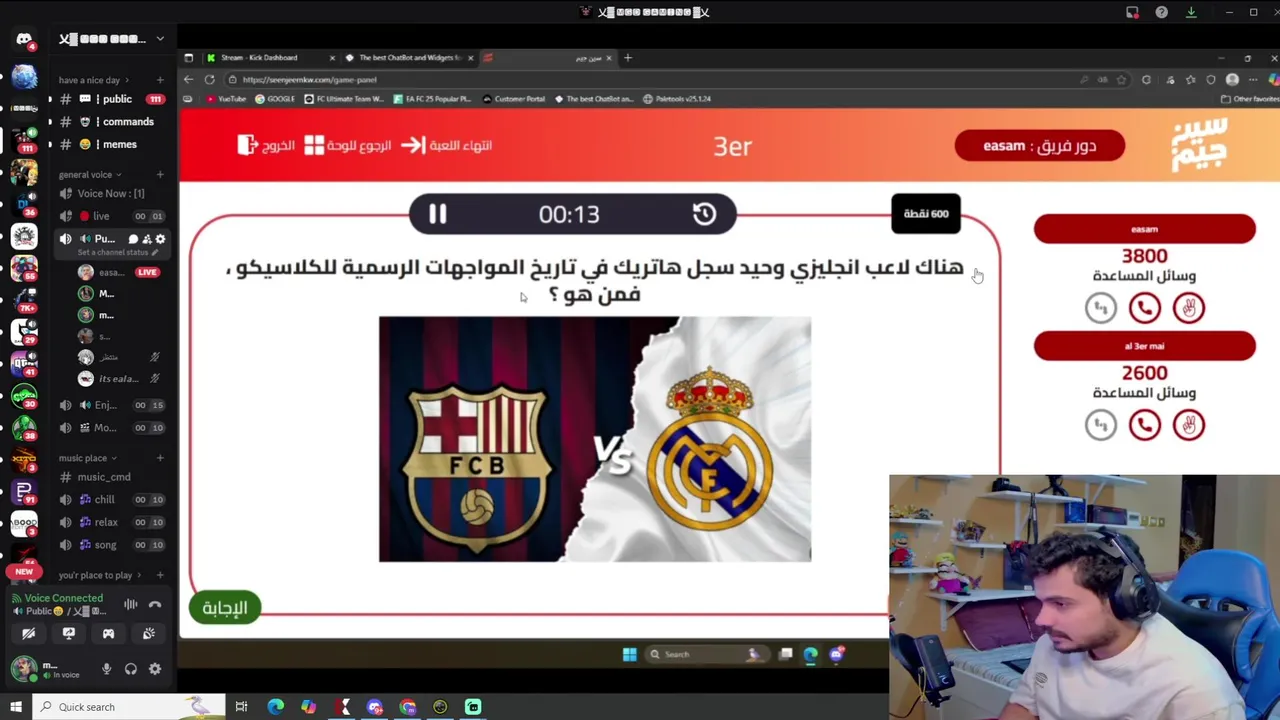Viewport: 1280px width, 720px height.
Task: Open the YouTube bookmark
Action: click(226, 99)
